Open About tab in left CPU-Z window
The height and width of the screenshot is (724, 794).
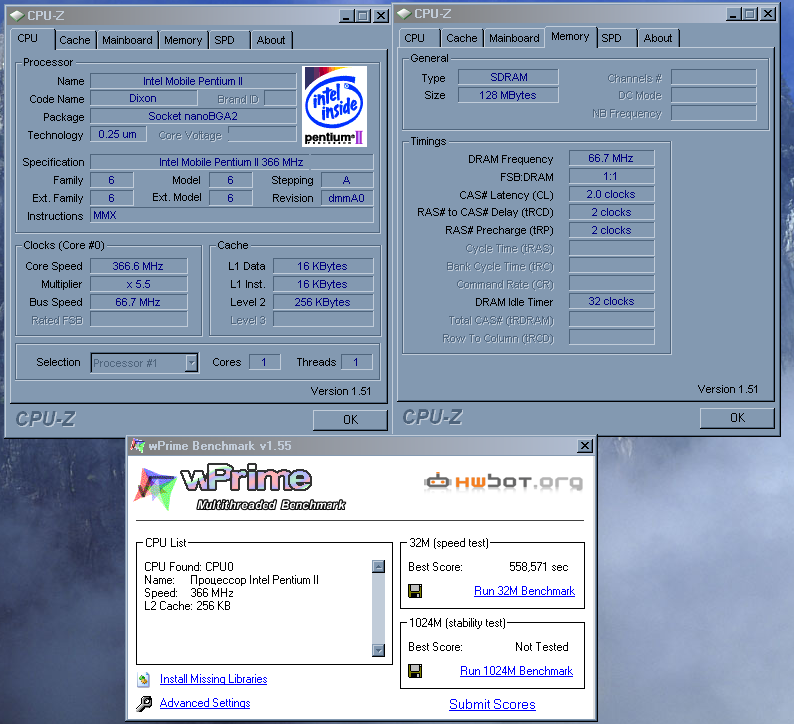(271, 40)
